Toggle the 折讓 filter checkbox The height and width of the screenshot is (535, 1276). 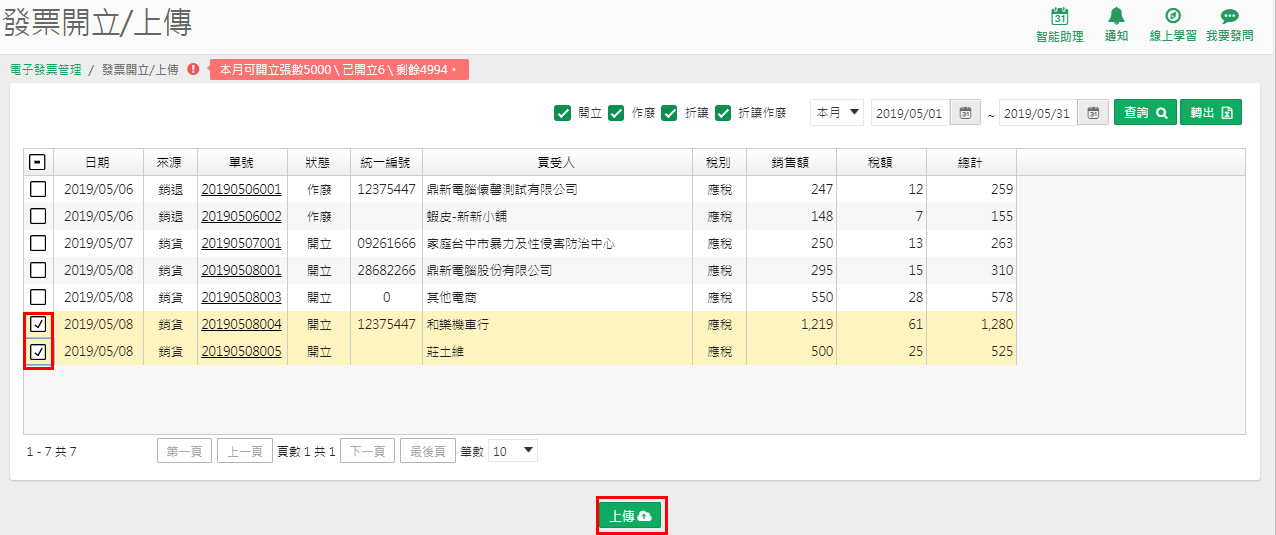click(x=669, y=113)
